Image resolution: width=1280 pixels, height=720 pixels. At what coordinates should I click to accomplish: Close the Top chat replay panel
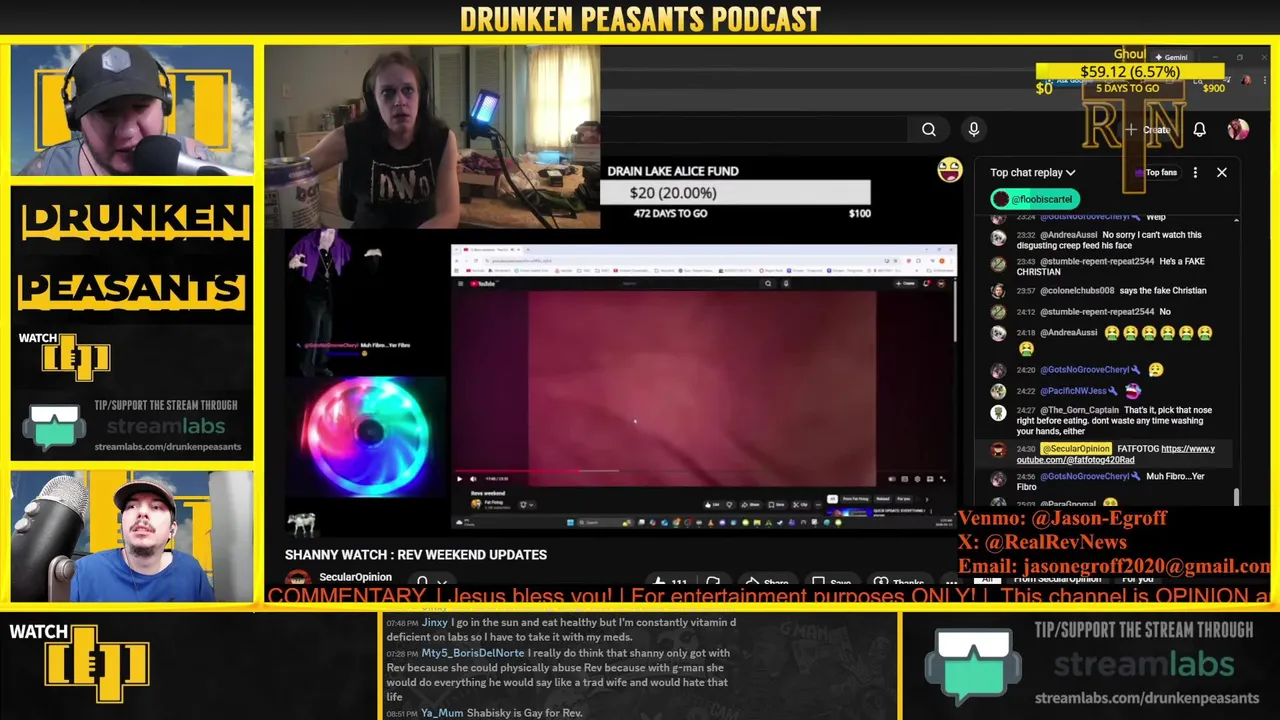tap(1221, 172)
